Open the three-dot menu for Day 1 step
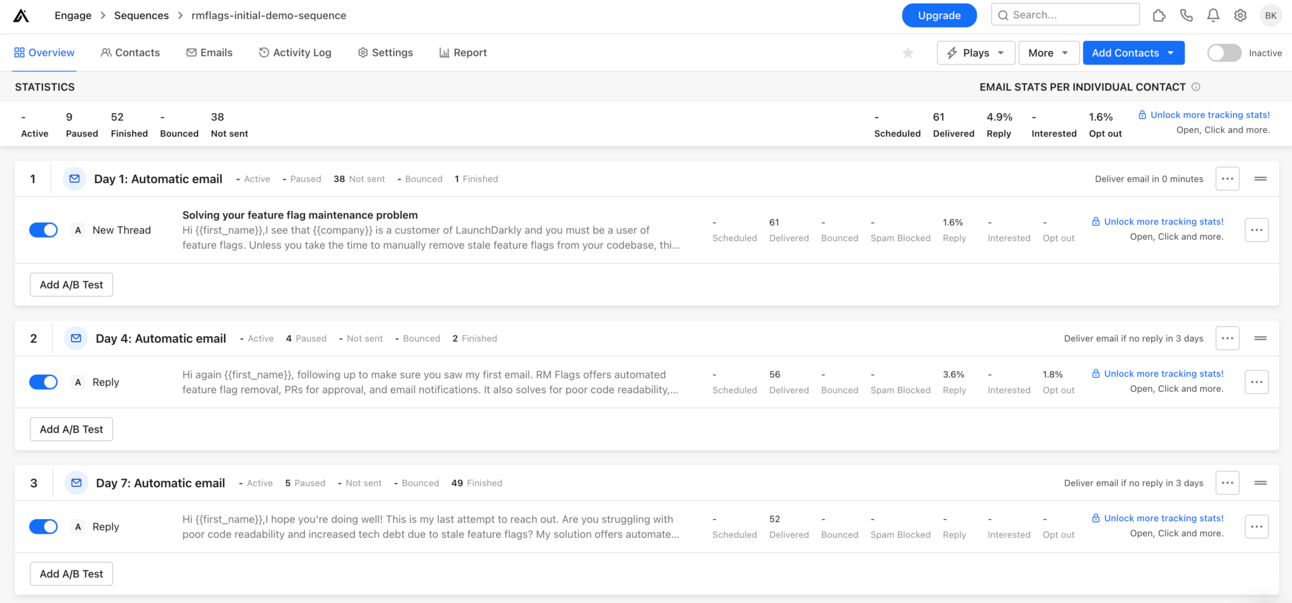The height and width of the screenshot is (603, 1292). [1227, 179]
